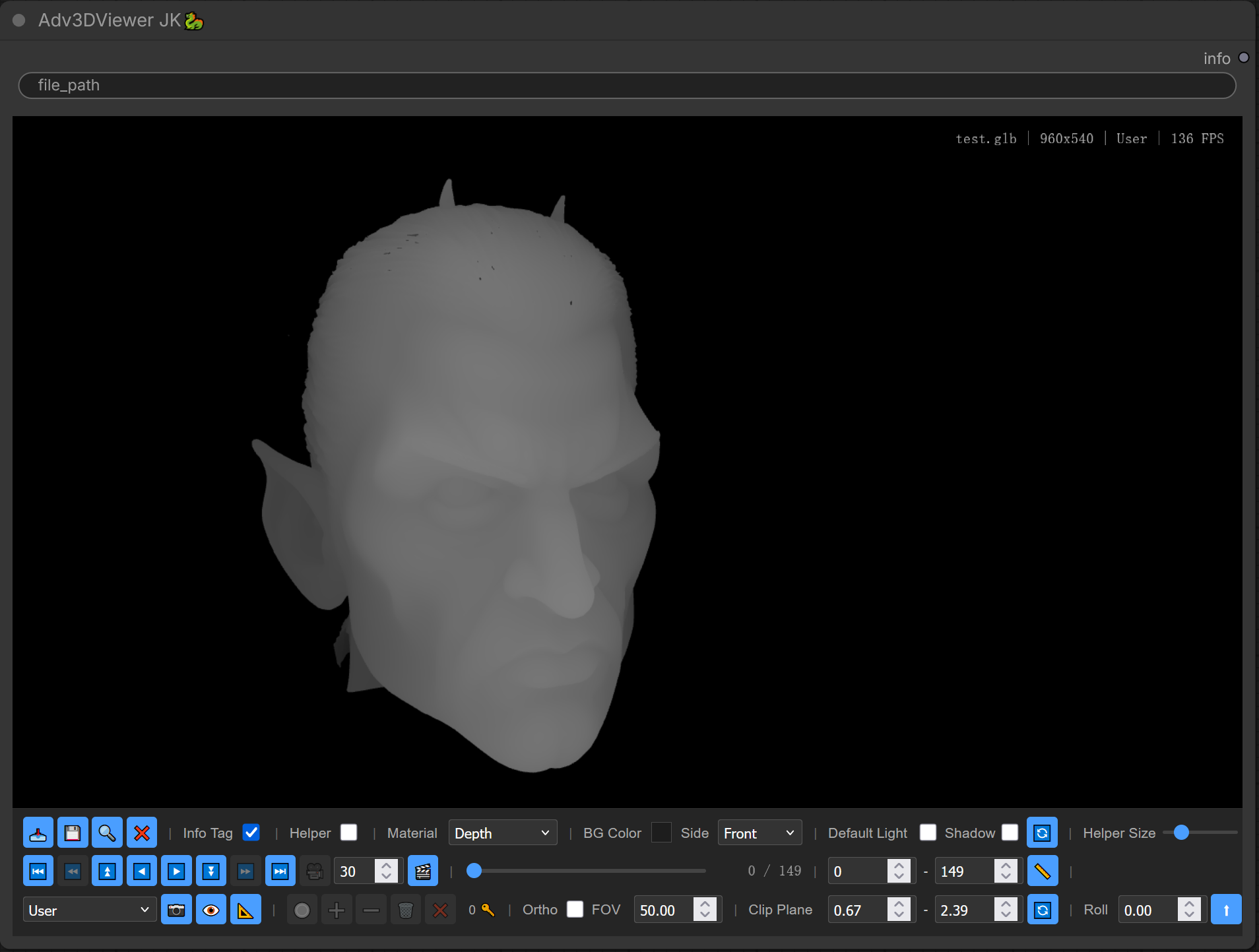
Task: Click the eye view icon
Action: 211,910
